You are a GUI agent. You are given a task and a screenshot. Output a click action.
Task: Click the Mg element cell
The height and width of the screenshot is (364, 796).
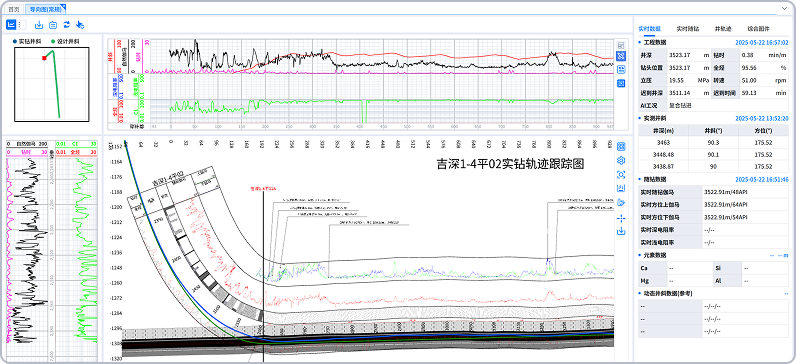[652, 280]
